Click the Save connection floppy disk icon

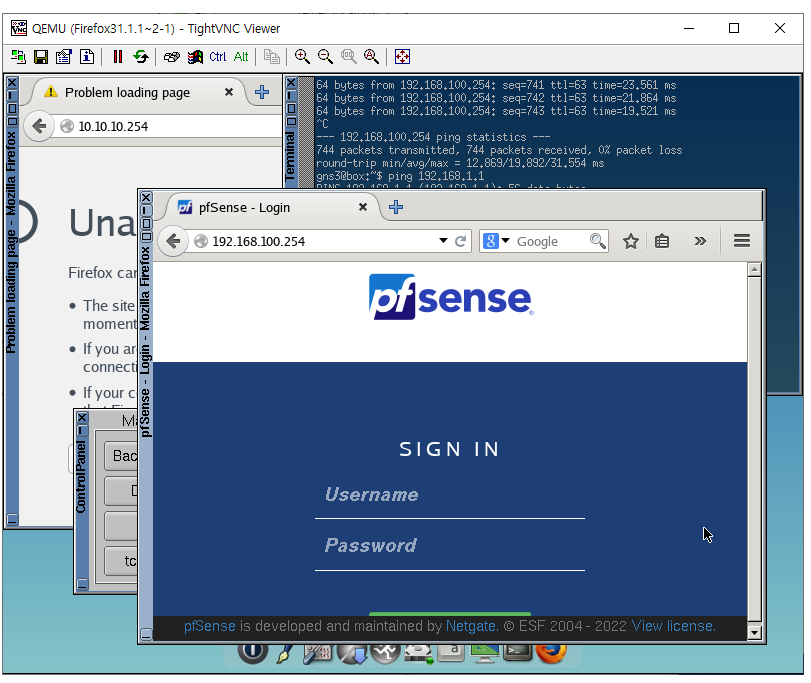pyautogui.click(x=41, y=57)
